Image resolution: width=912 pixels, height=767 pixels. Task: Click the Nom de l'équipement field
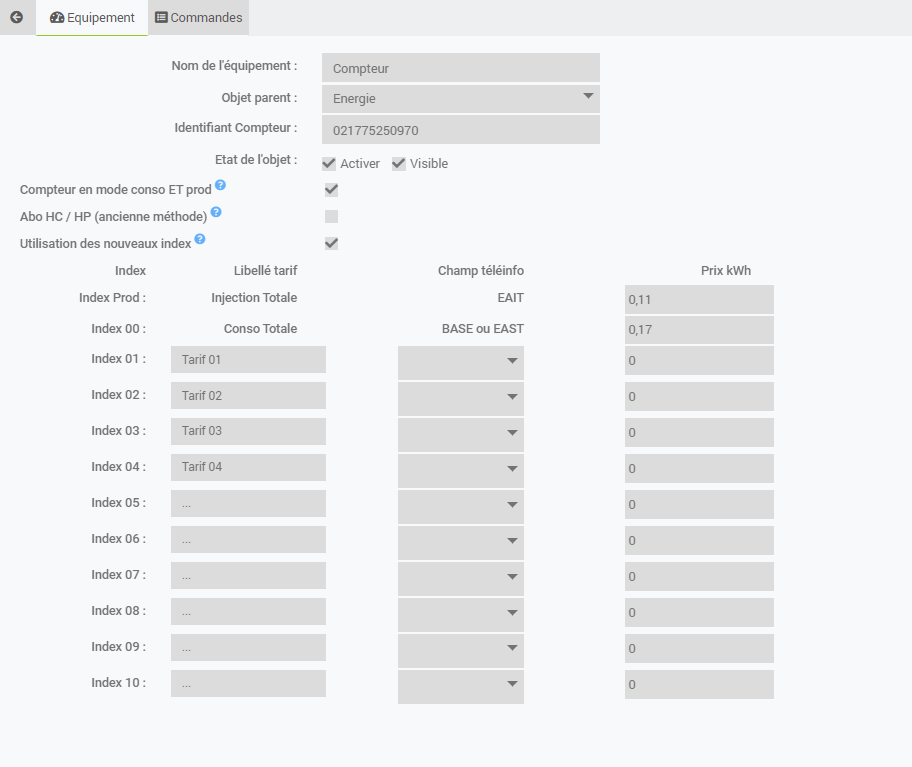[461, 68]
